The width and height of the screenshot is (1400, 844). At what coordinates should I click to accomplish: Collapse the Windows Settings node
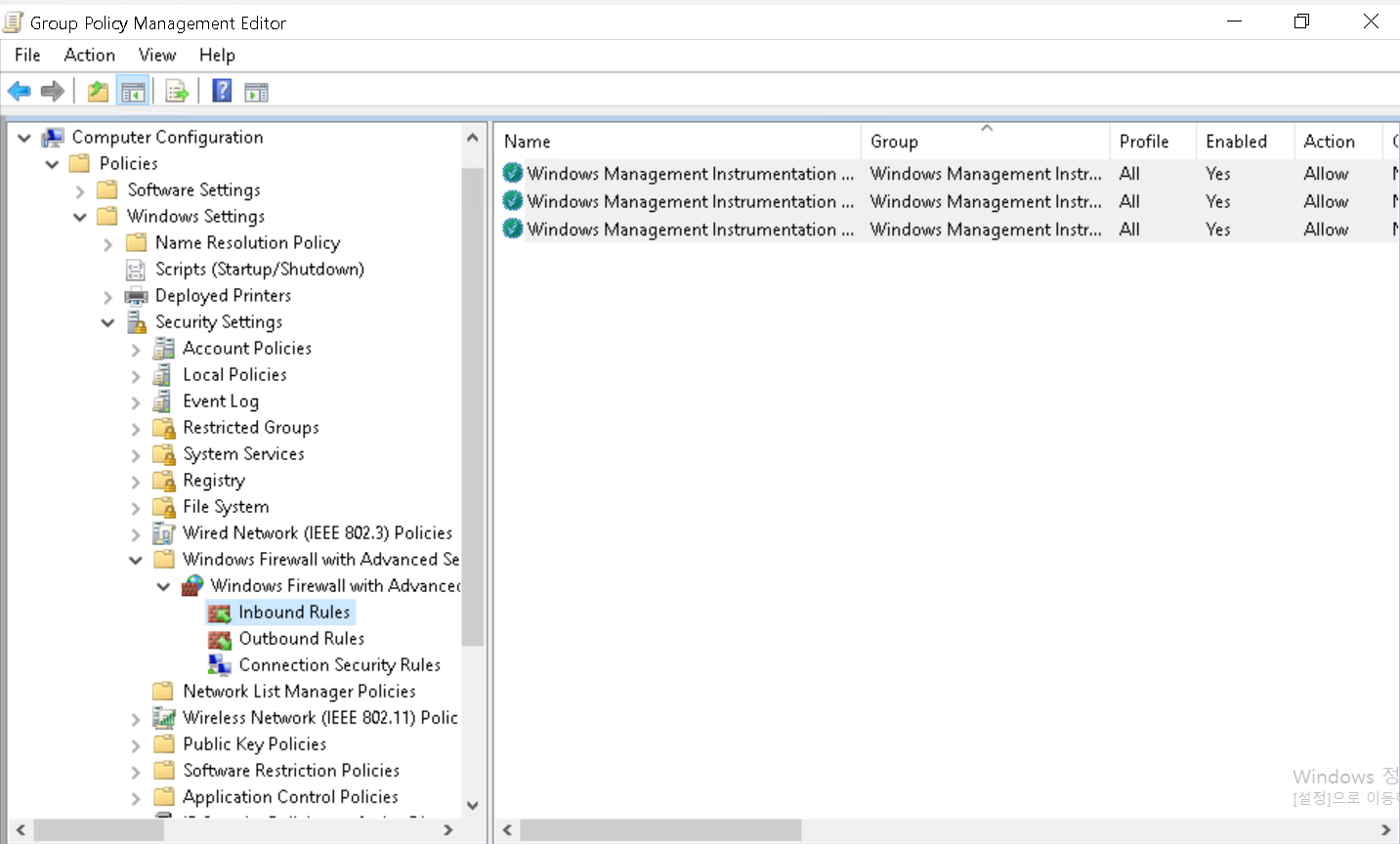[80, 217]
